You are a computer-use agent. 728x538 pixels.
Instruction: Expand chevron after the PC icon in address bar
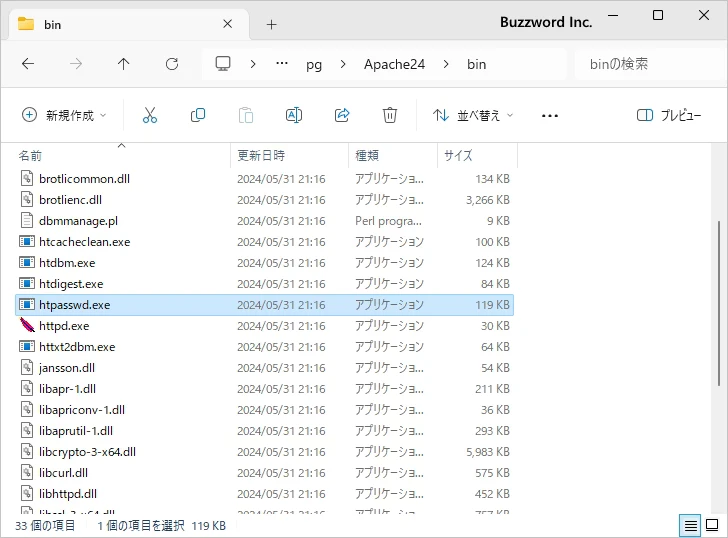pyautogui.click(x=253, y=64)
